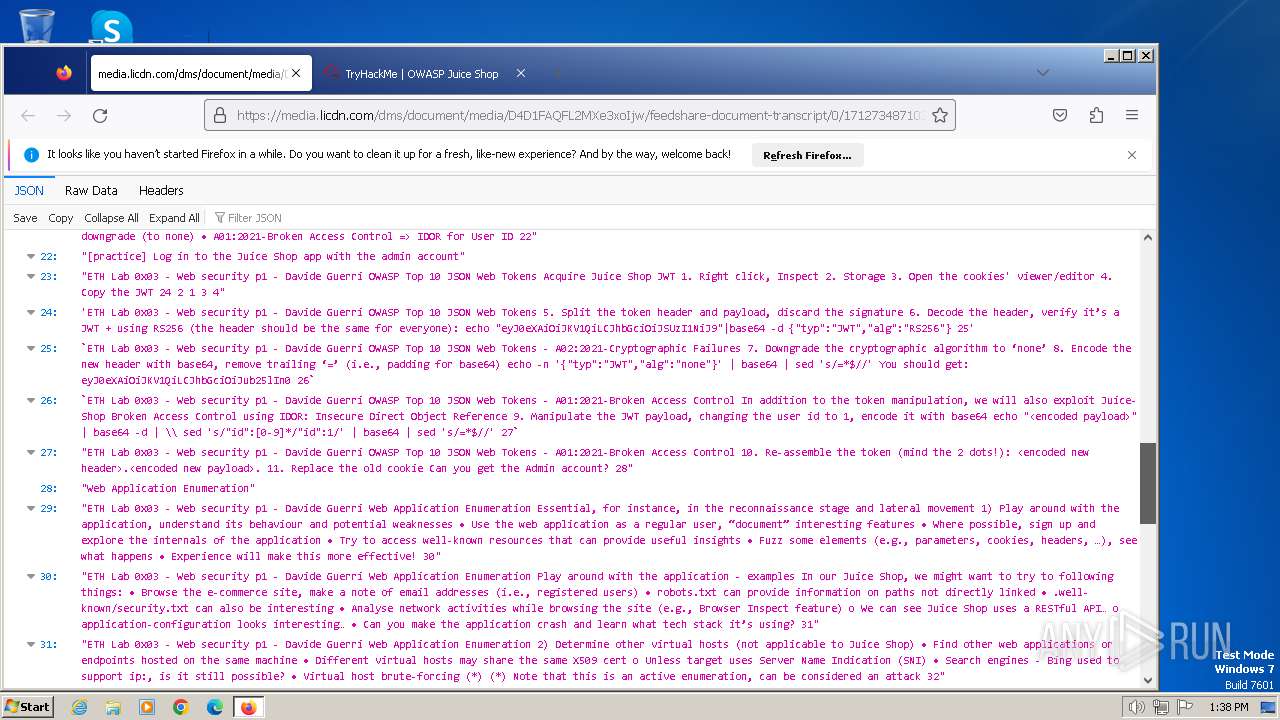Go forward using the forward arrow
This screenshot has width=1280, height=720.
point(64,116)
